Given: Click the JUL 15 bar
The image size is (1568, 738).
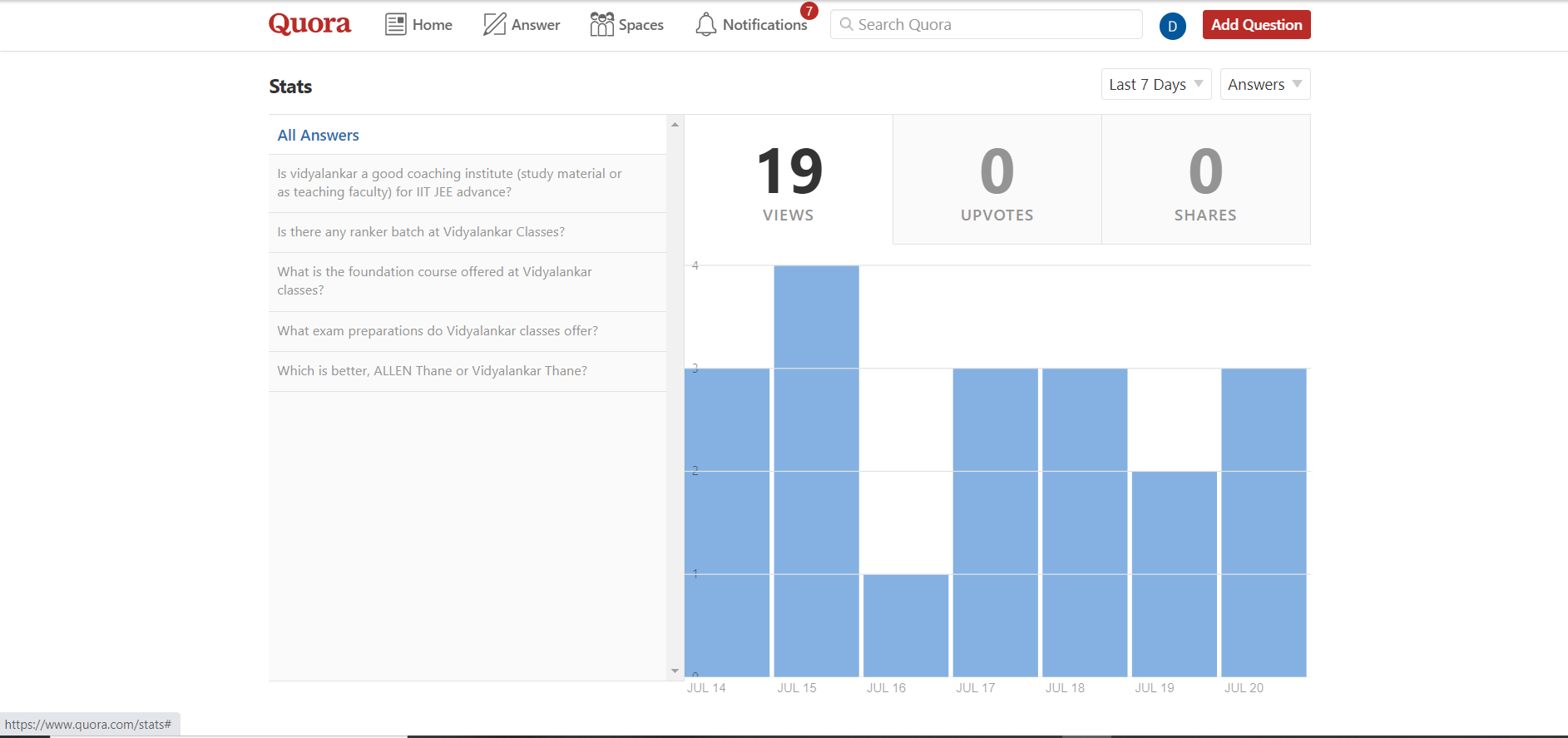Looking at the screenshot, I should pos(816,471).
